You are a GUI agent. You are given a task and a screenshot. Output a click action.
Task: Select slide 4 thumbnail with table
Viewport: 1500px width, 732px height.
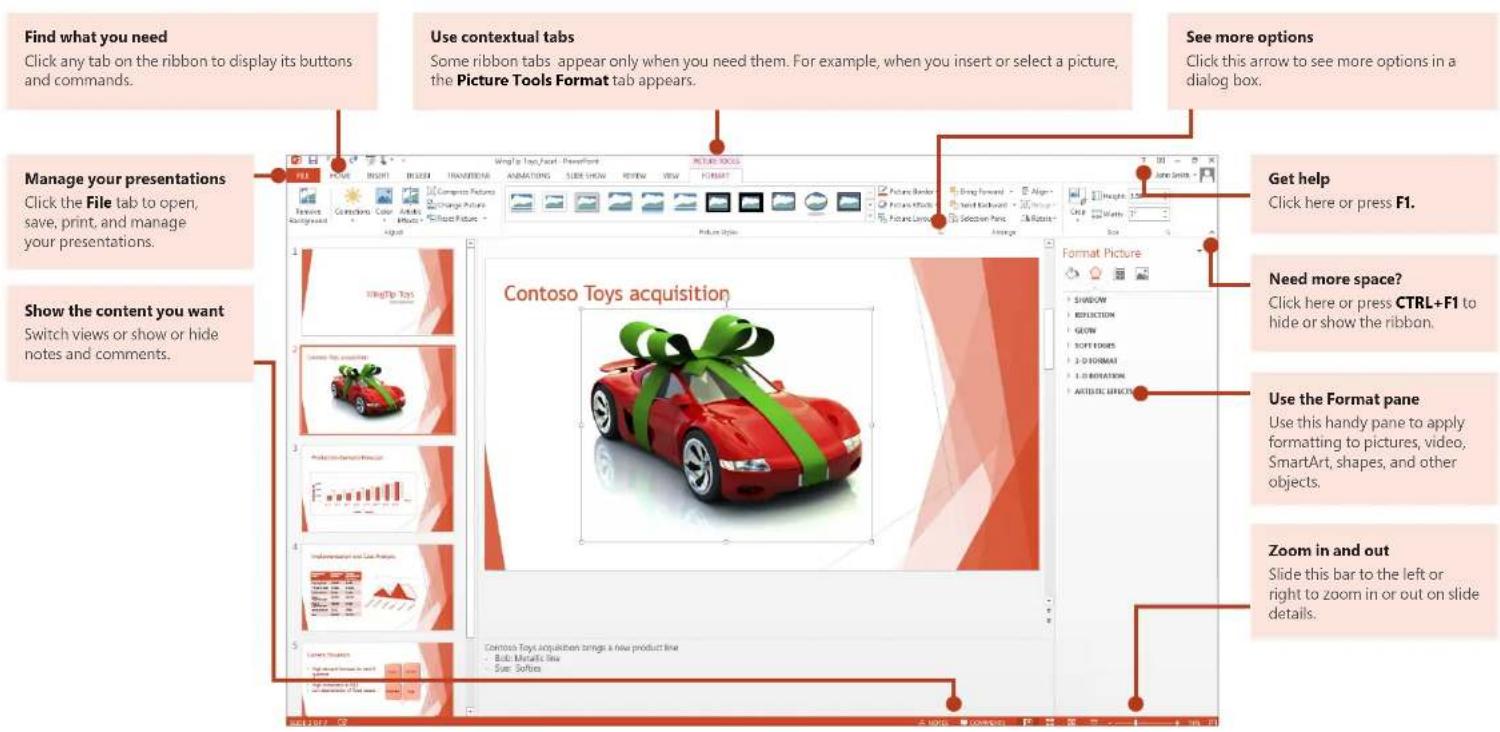point(378,586)
